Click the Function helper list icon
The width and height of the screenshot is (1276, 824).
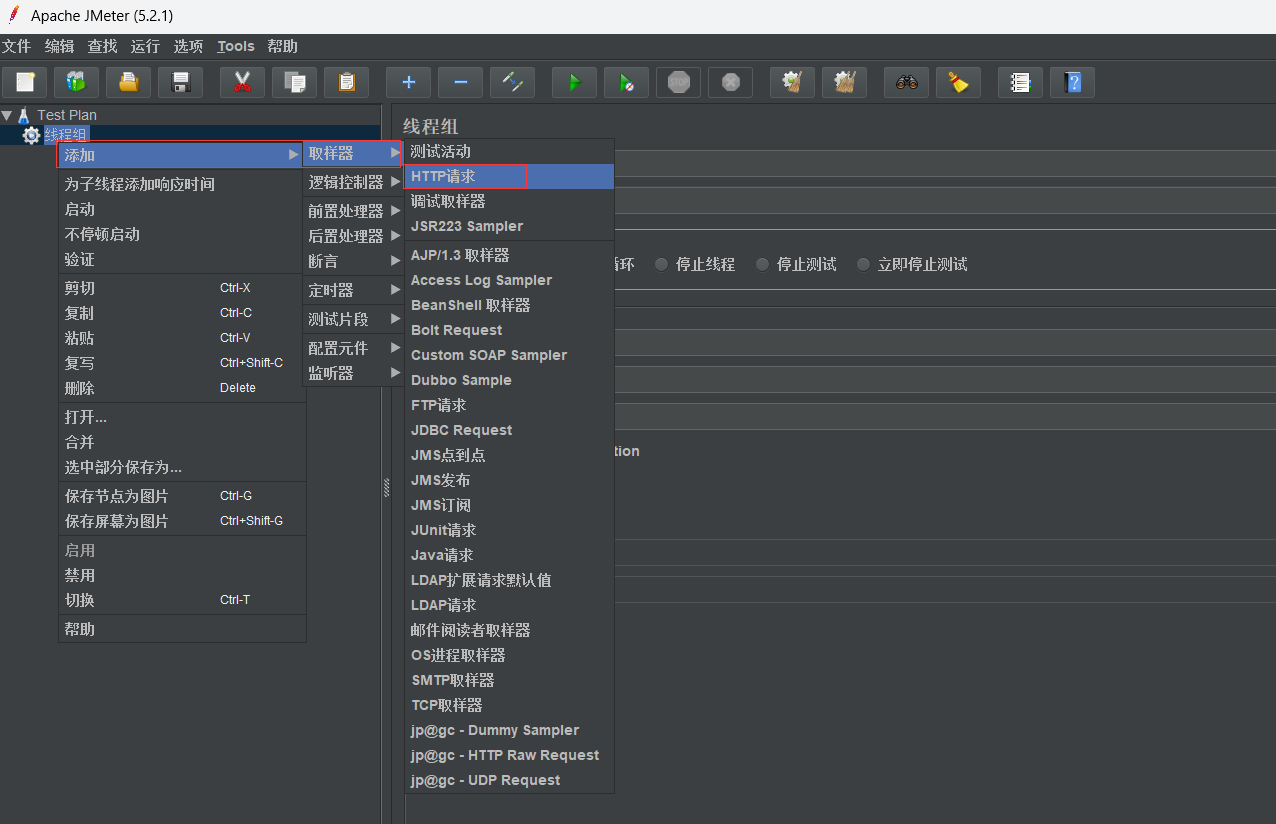click(x=1020, y=82)
